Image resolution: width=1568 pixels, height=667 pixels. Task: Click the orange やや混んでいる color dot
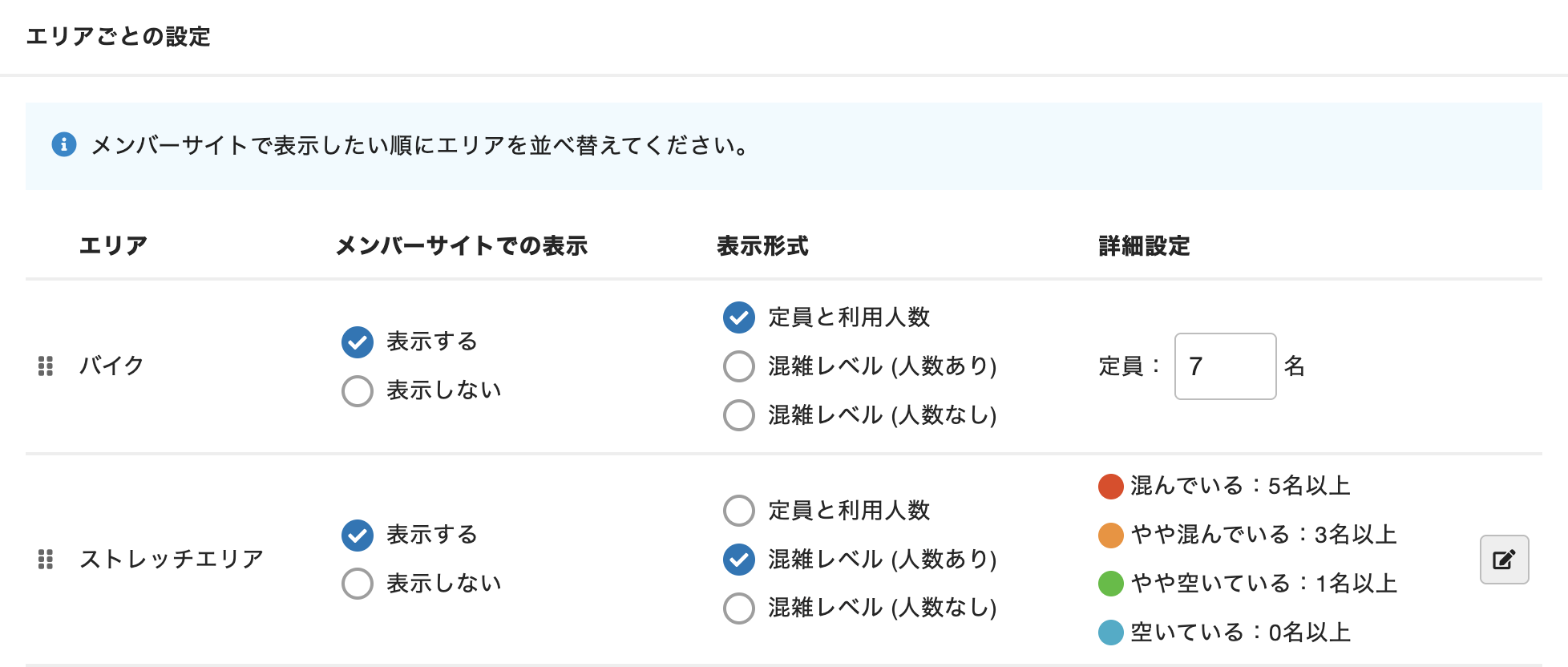1111,535
